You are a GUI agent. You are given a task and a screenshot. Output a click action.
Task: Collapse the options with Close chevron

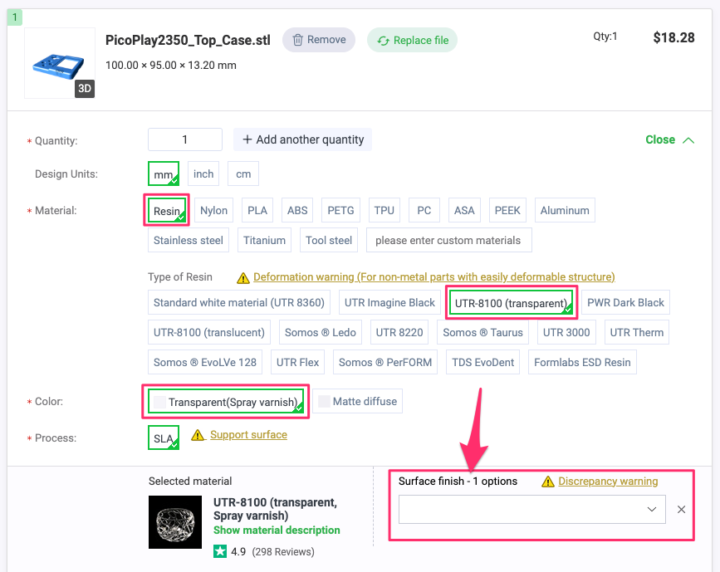click(x=670, y=140)
